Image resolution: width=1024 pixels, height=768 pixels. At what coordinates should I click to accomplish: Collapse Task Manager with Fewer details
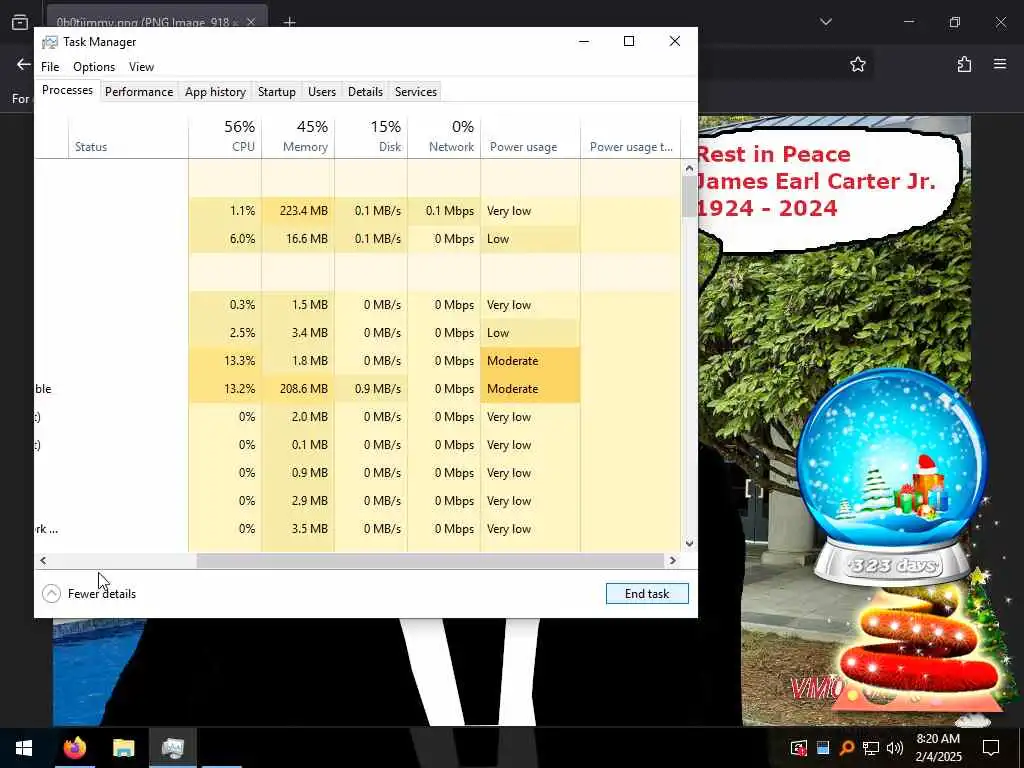(x=89, y=594)
